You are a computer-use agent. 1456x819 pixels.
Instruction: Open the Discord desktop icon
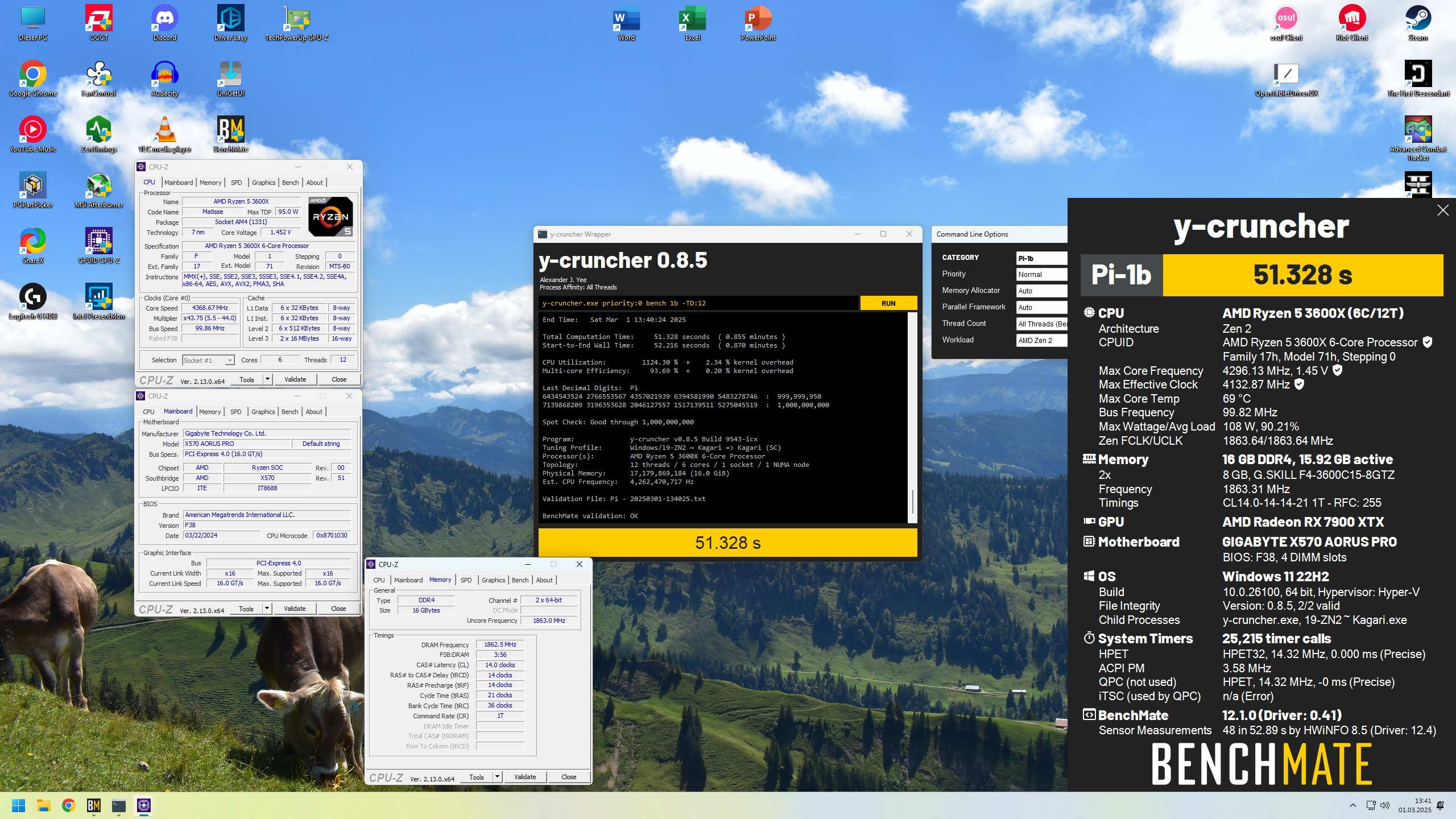[x=165, y=23]
